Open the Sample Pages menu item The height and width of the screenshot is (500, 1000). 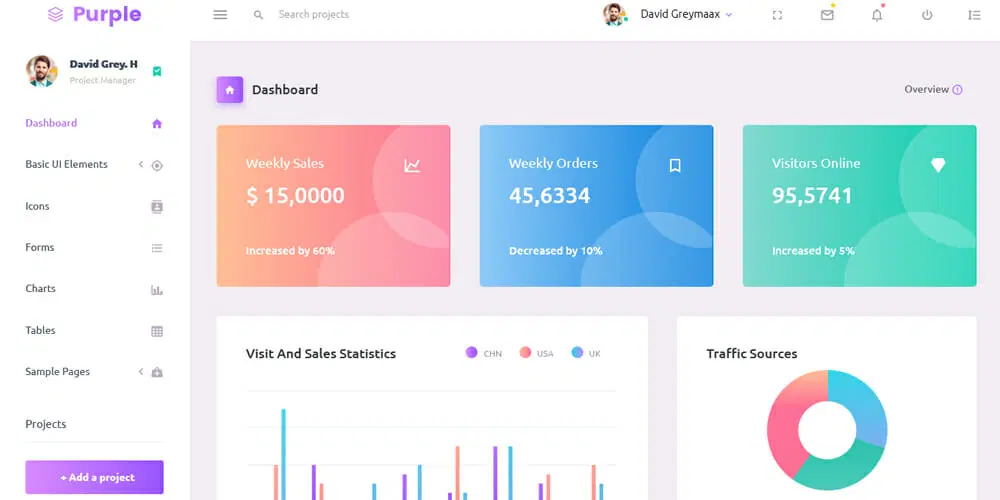point(57,372)
